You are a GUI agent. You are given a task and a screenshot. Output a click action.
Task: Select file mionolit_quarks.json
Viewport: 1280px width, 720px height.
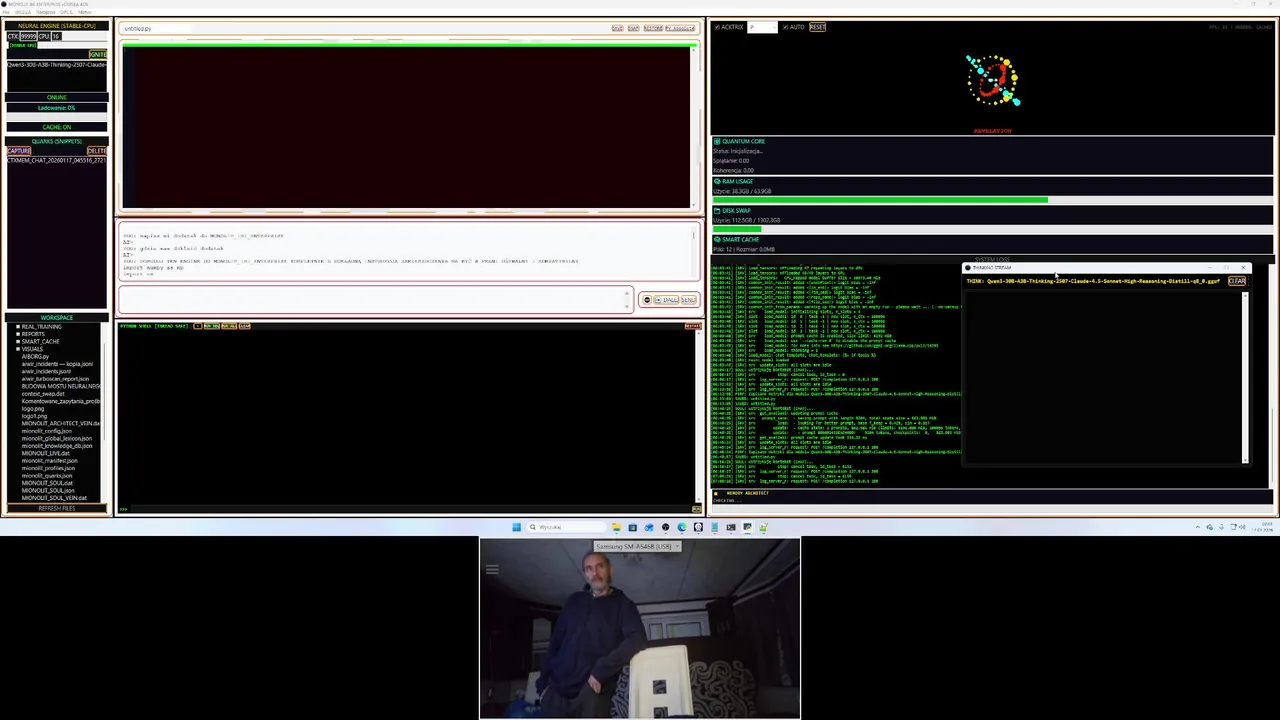click(x=47, y=476)
